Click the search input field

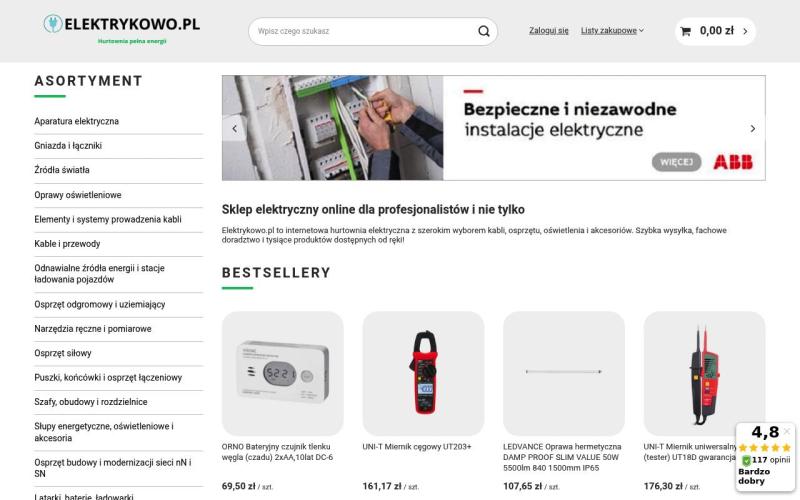coord(365,31)
